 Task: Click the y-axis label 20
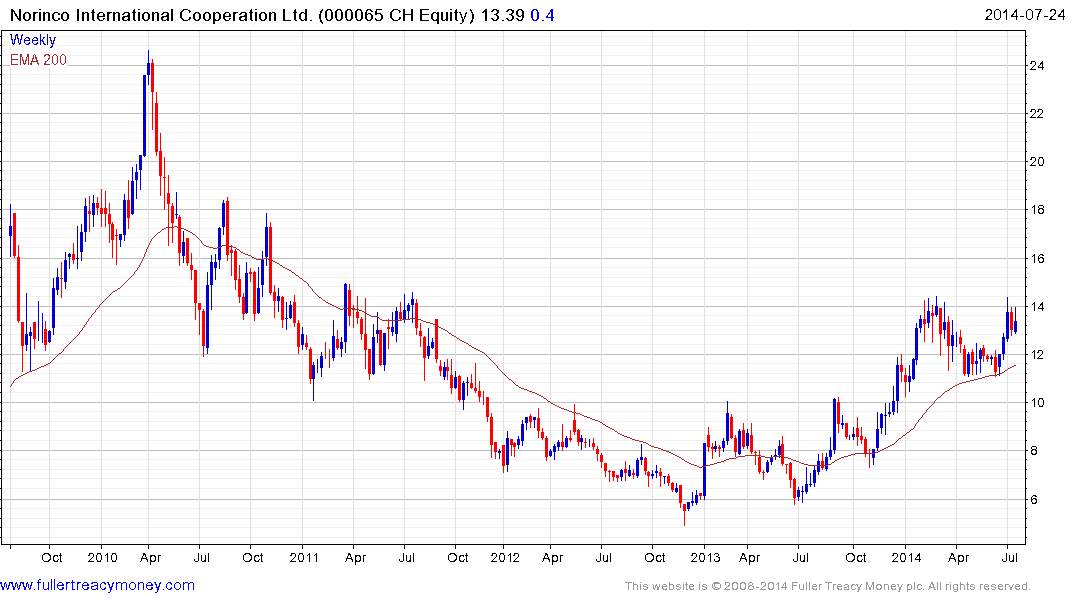1037,162
